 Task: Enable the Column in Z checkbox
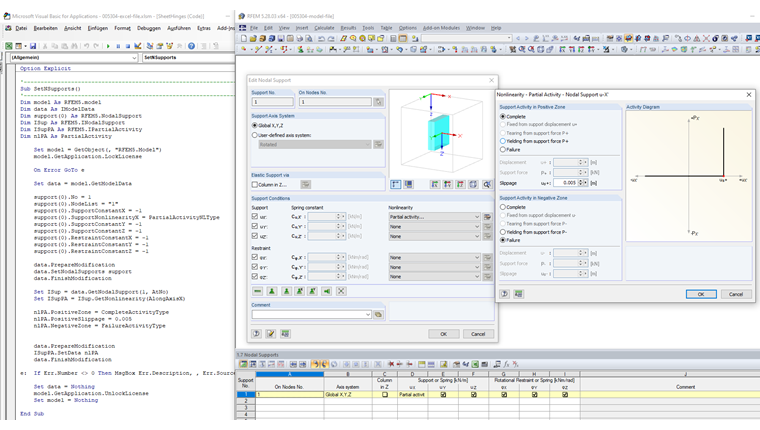256,185
